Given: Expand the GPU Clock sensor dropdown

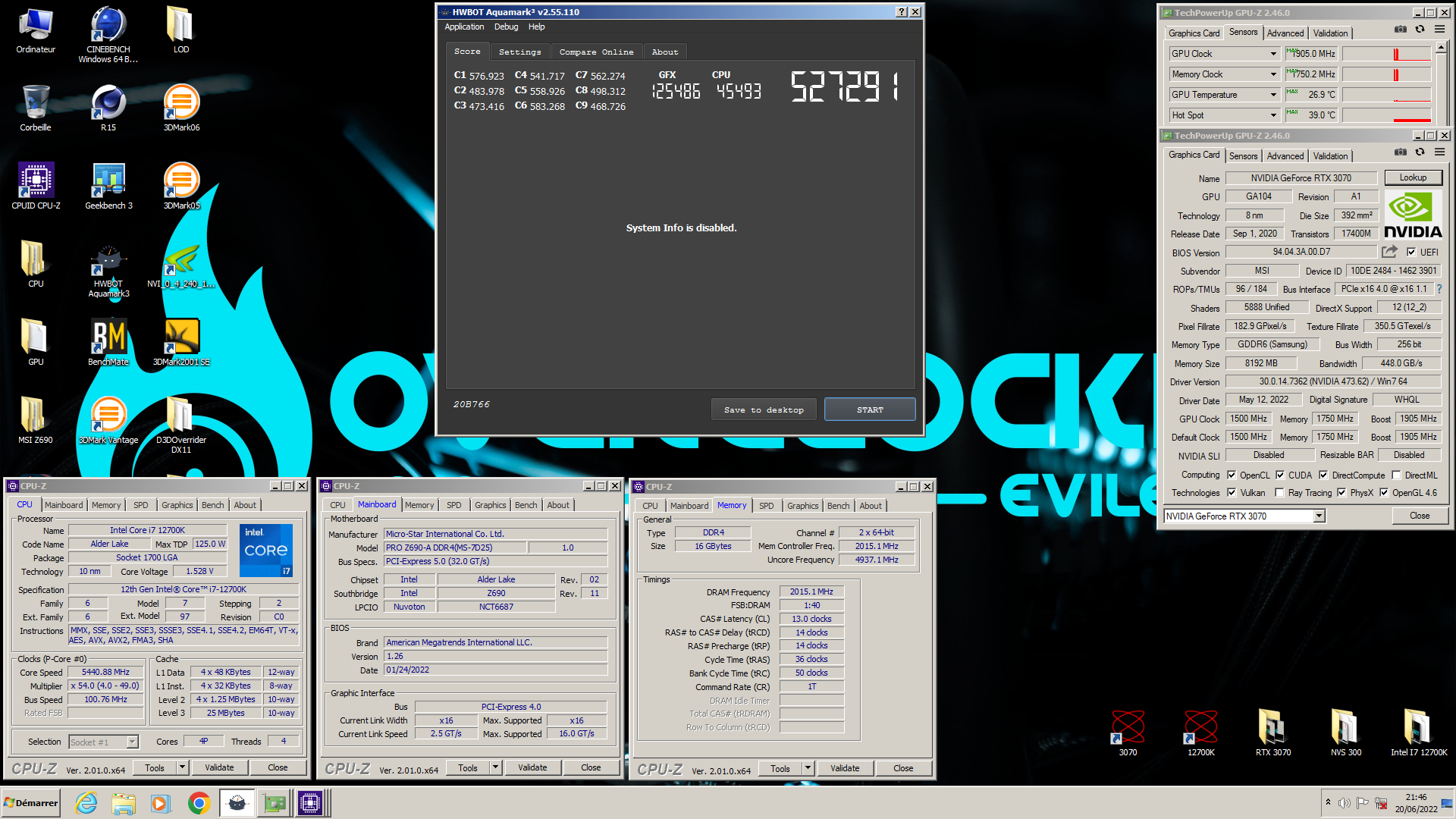Looking at the screenshot, I should [x=1273, y=54].
